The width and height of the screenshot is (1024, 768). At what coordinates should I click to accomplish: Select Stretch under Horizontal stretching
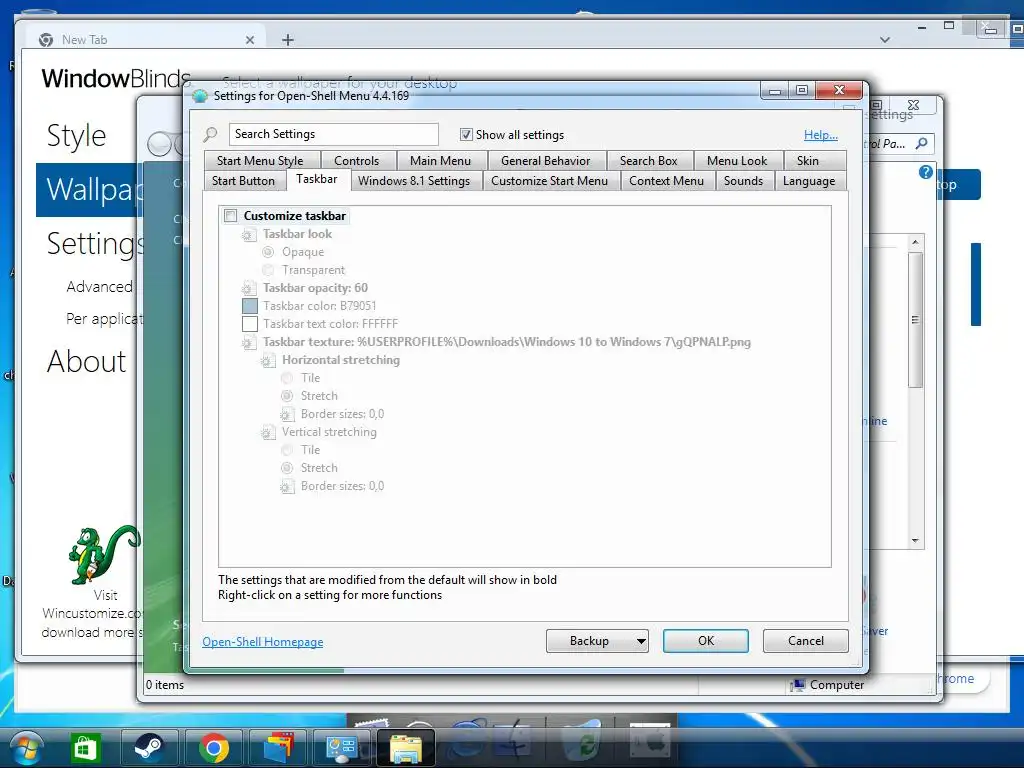[x=287, y=396]
